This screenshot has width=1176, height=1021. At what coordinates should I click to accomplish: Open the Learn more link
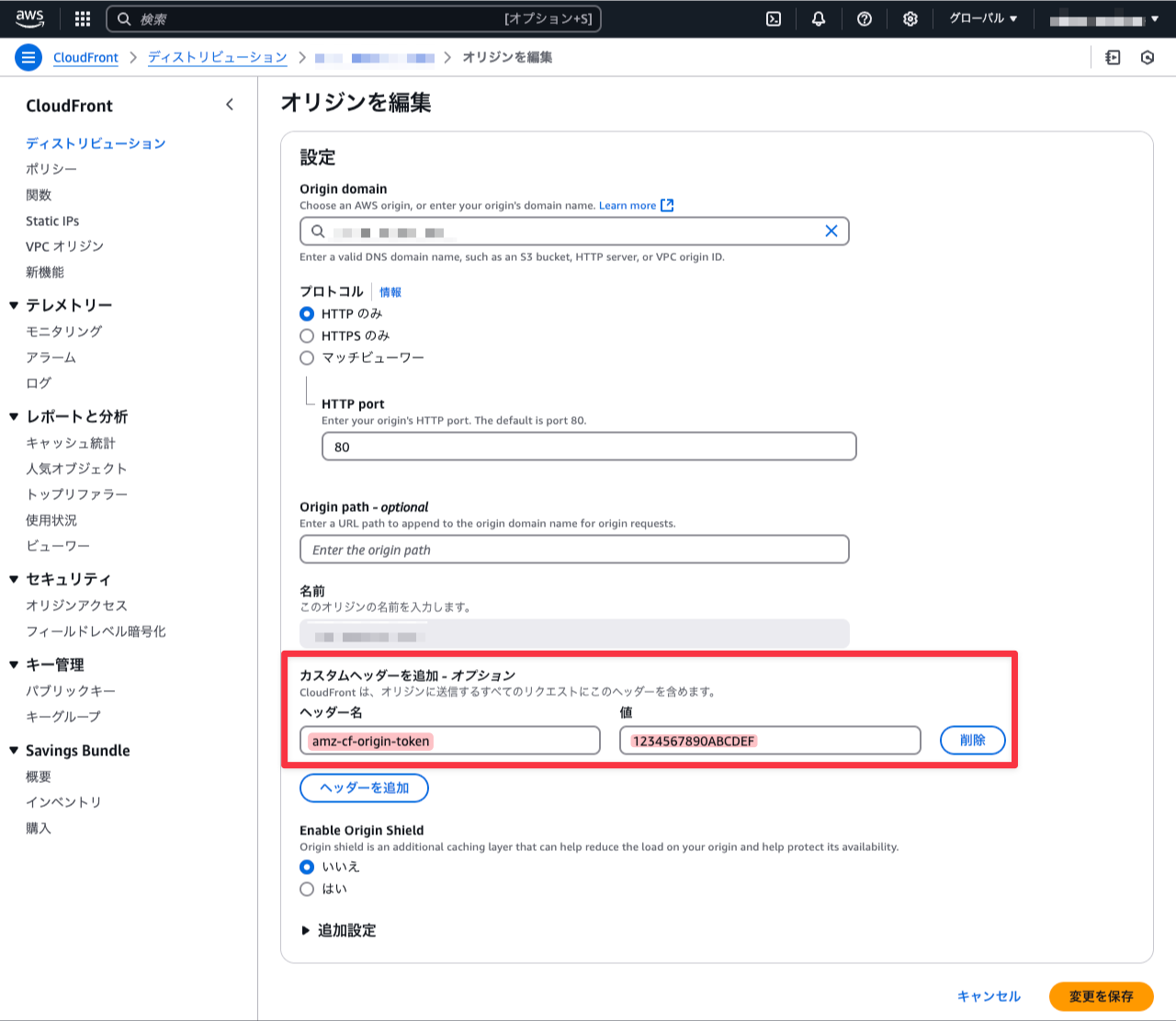click(628, 205)
